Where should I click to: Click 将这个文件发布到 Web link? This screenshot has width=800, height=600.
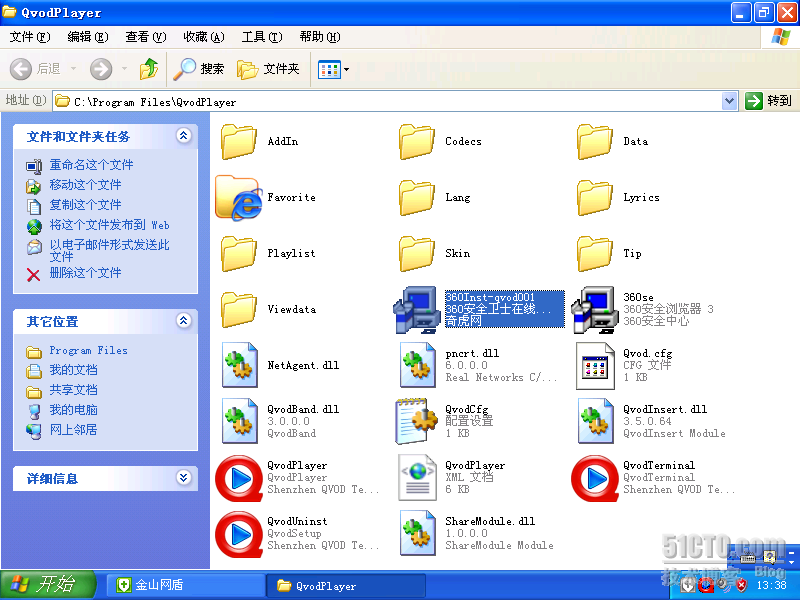pos(109,225)
